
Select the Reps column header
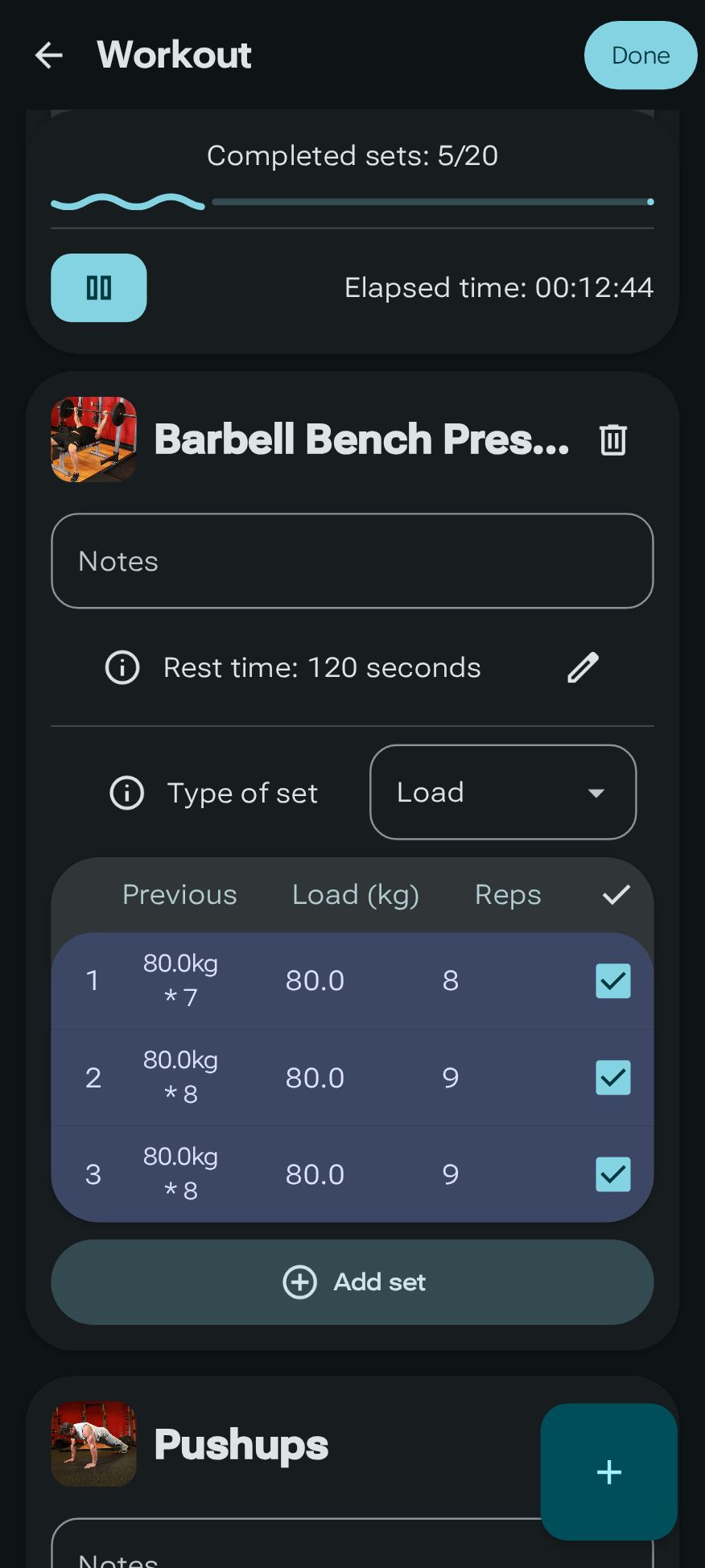click(x=507, y=894)
